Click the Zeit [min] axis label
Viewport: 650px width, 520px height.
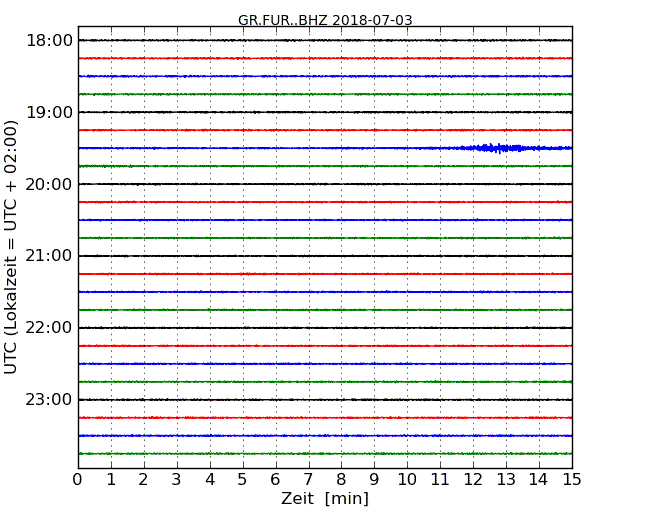point(325,498)
